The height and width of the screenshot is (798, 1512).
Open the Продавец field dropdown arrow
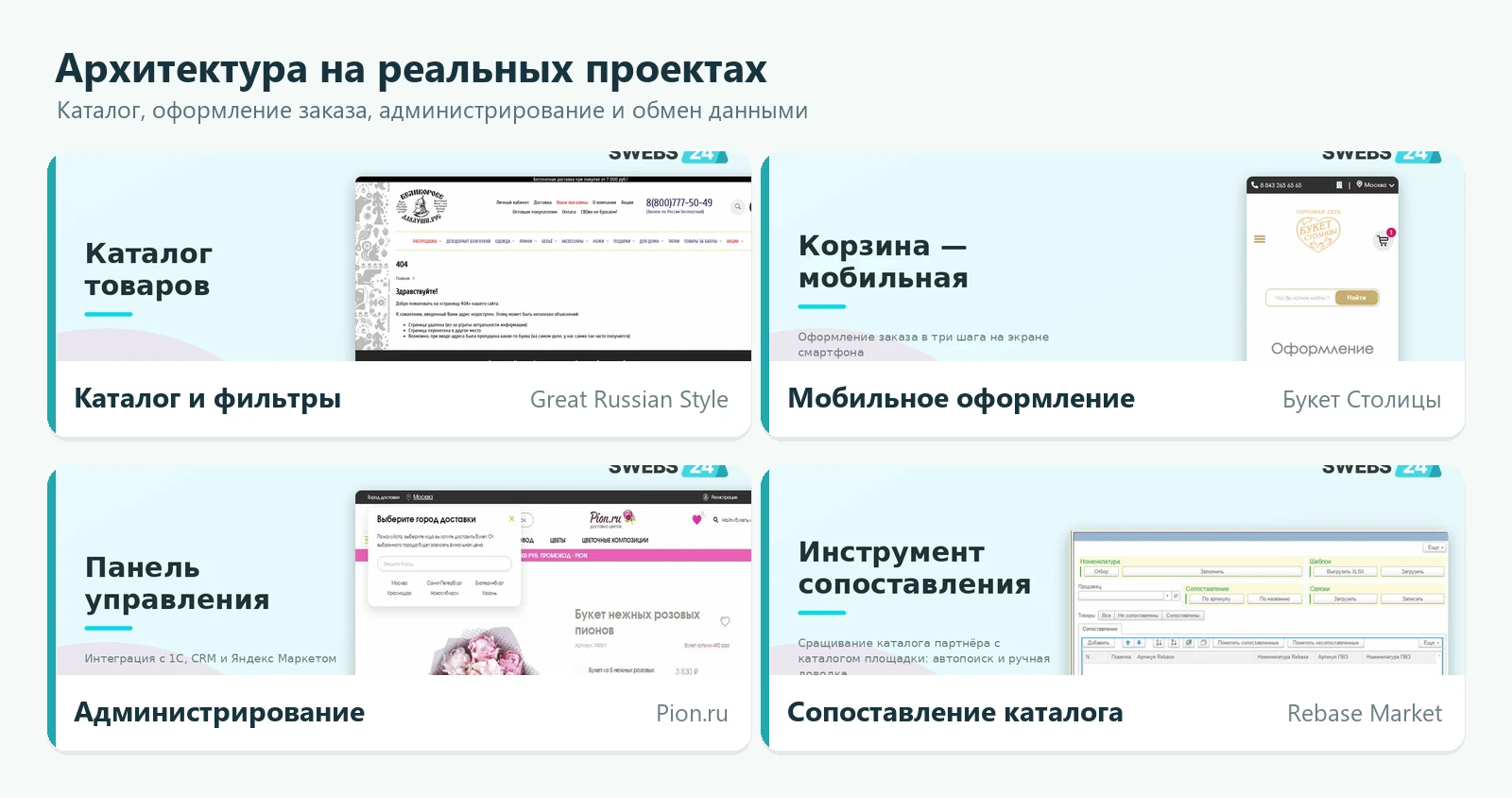[x=1167, y=596]
